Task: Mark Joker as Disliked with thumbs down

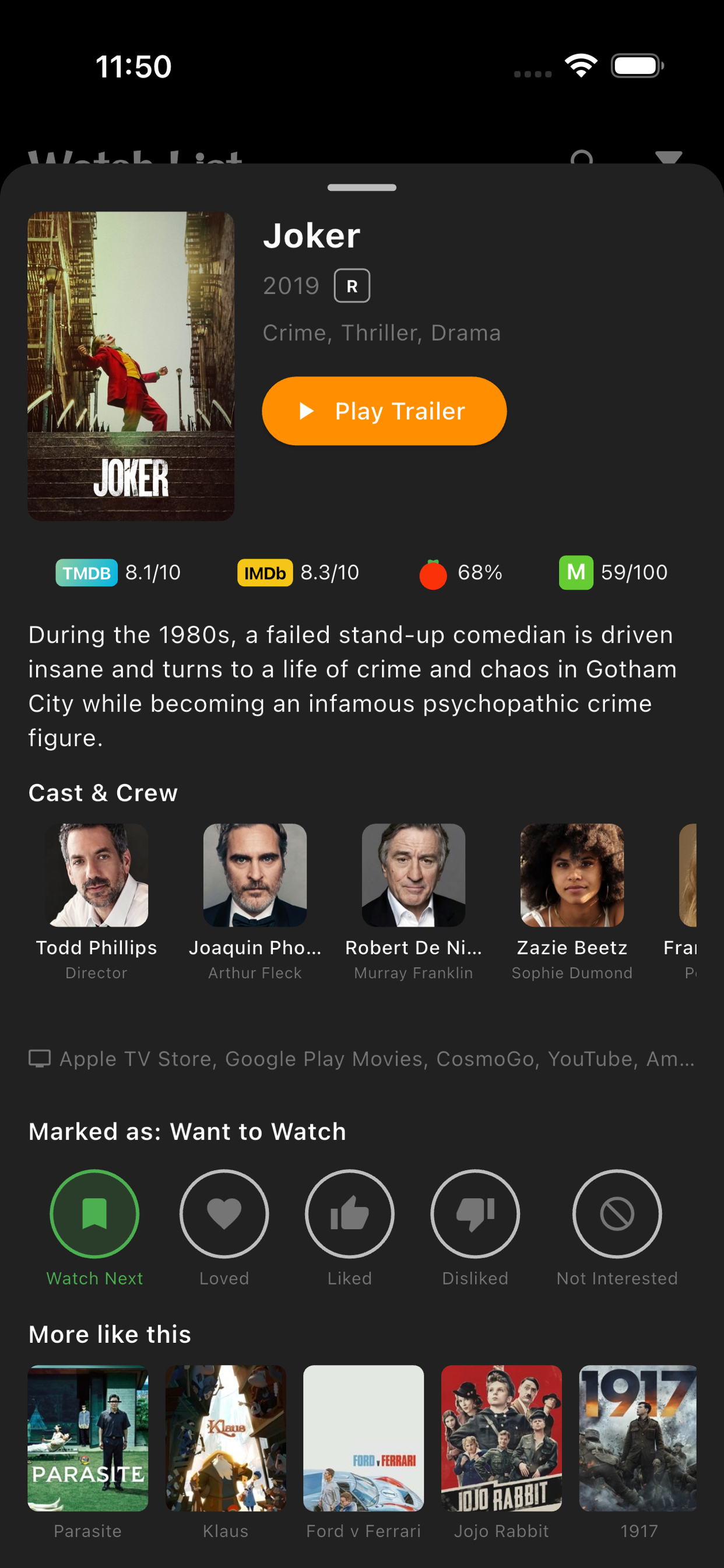Action: [x=475, y=1214]
